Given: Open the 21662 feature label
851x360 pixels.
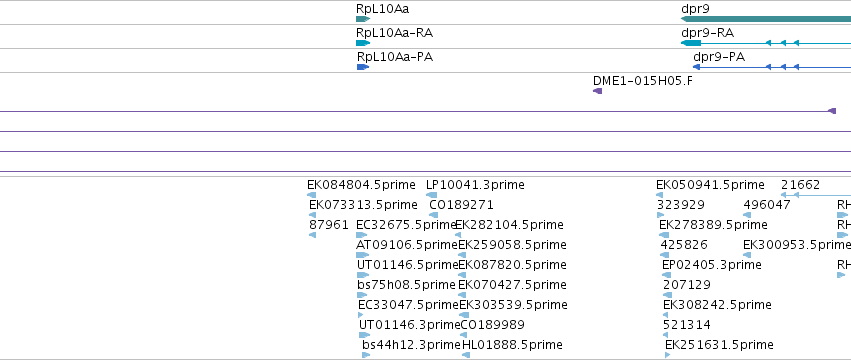Looking at the screenshot, I should point(801,185).
